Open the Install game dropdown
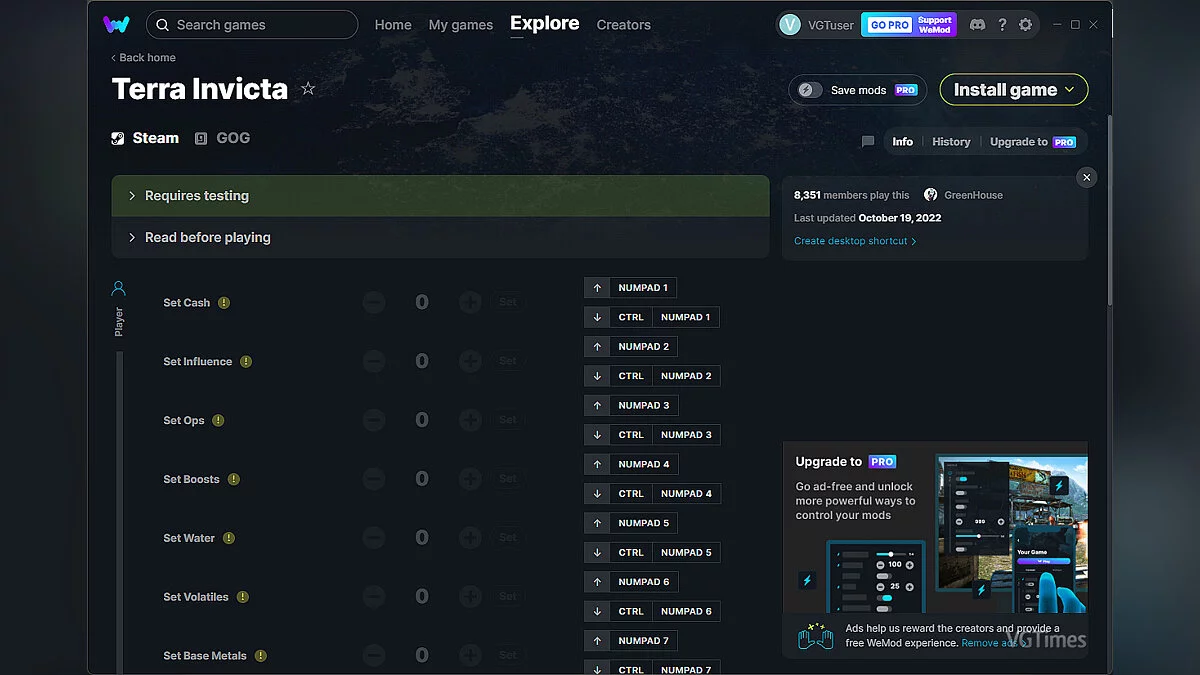1200x675 pixels. click(1014, 90)
